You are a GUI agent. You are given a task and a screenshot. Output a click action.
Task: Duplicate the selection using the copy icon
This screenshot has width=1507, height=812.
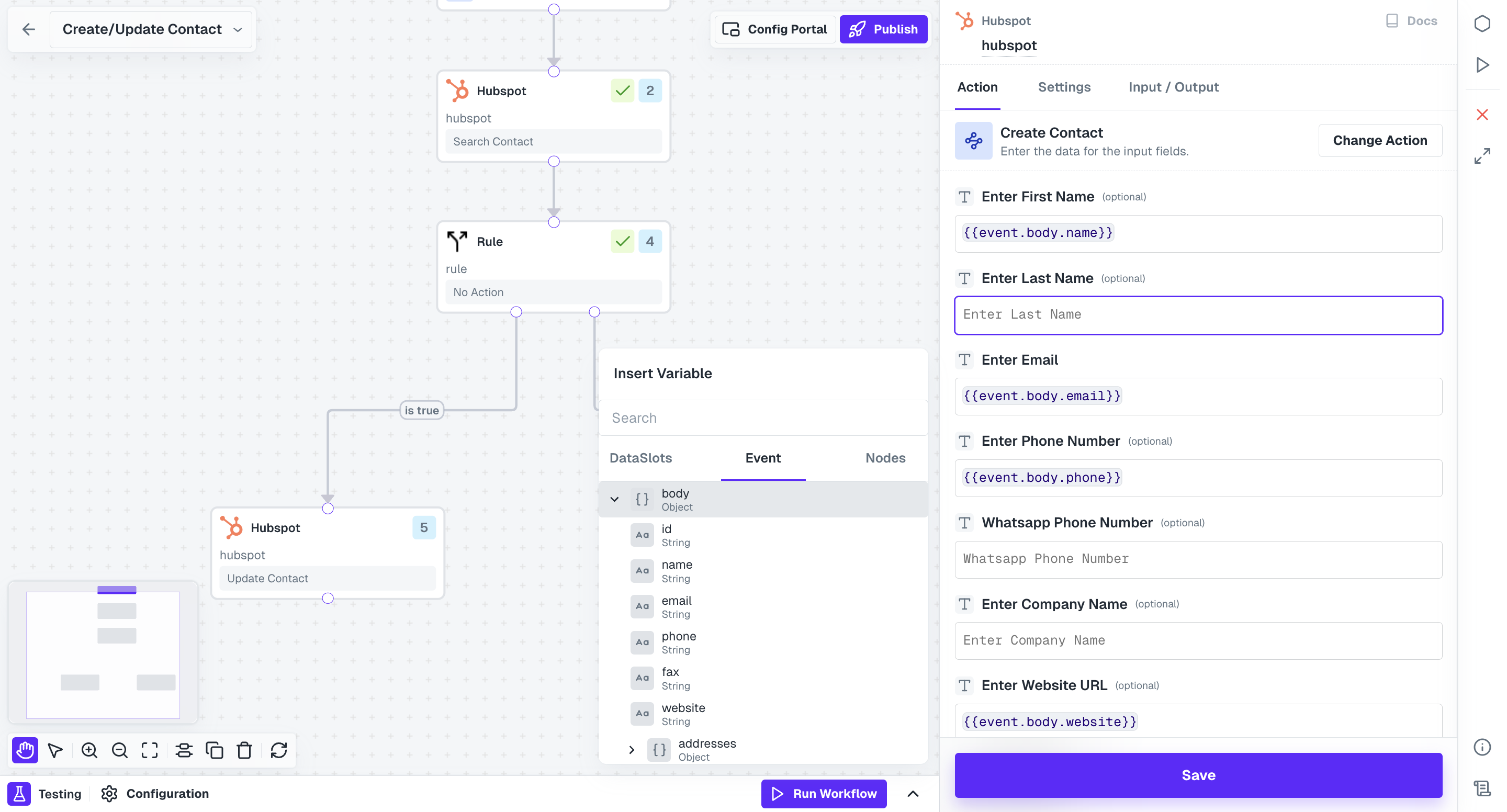(x=215, y=750)
